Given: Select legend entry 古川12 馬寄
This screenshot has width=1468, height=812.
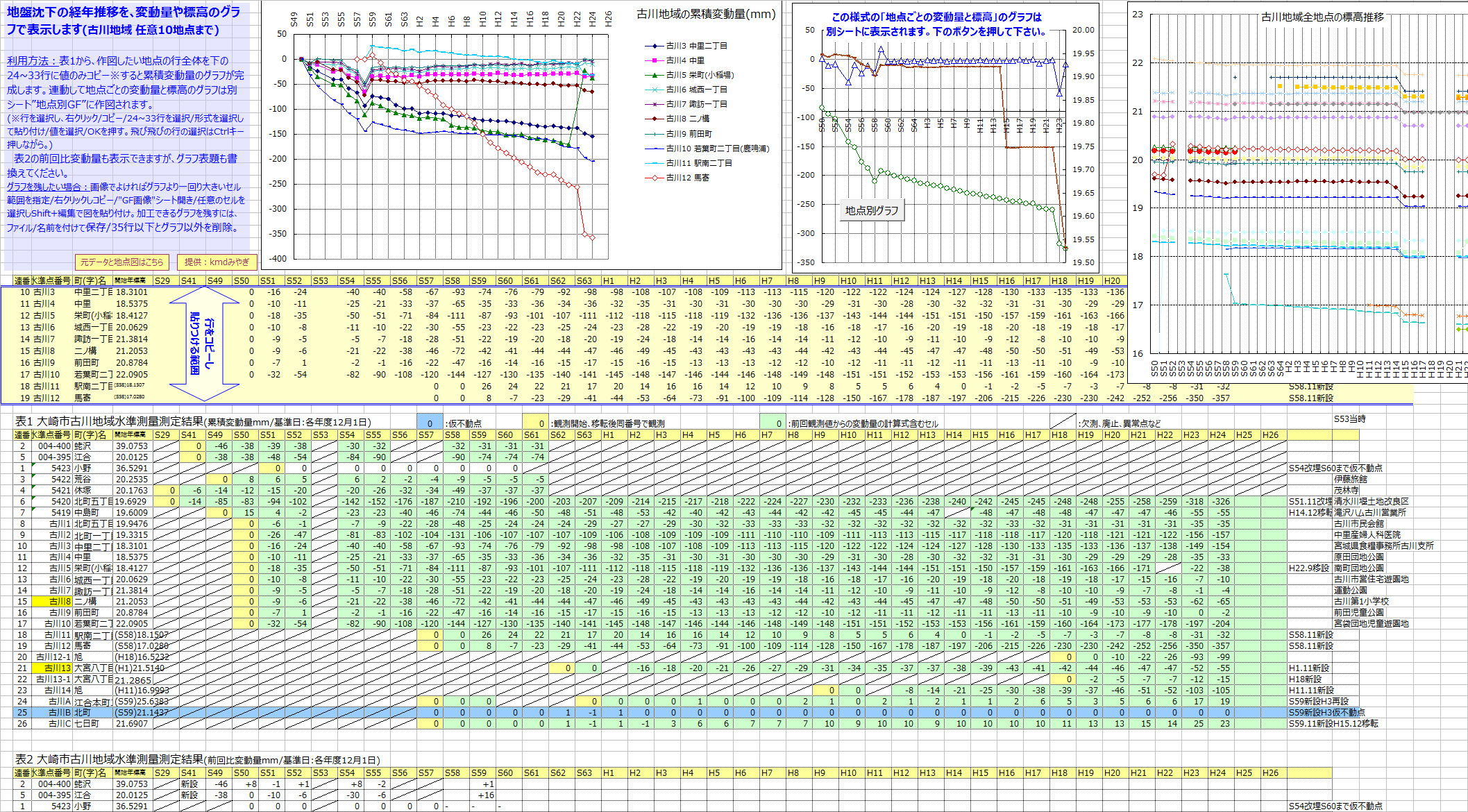Looking at the screenshot, I should click(x=678, y=178).
